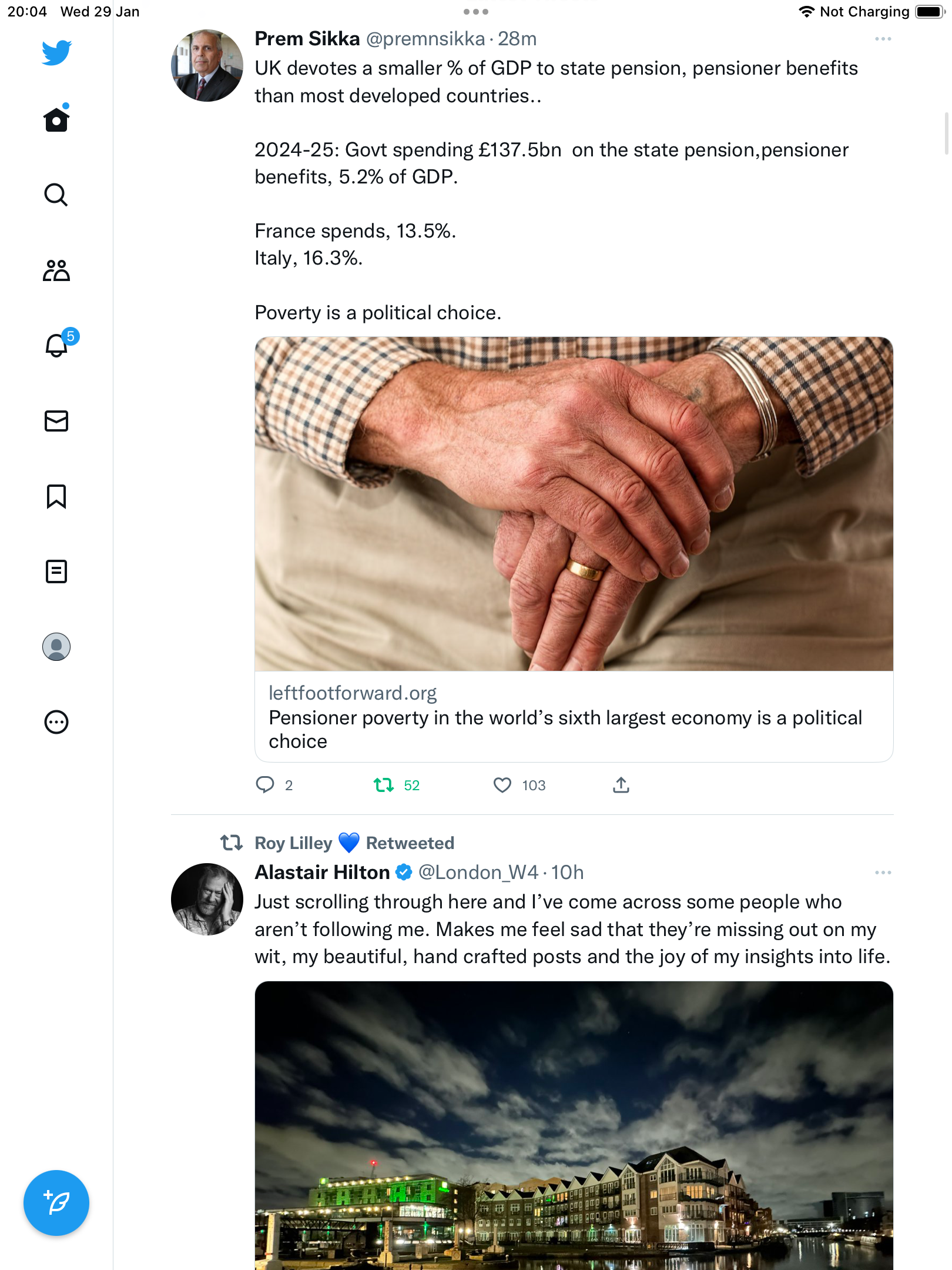Open Communities people icon in sidebar
The image size is (952, 1270).
click(x=56, y=270)
